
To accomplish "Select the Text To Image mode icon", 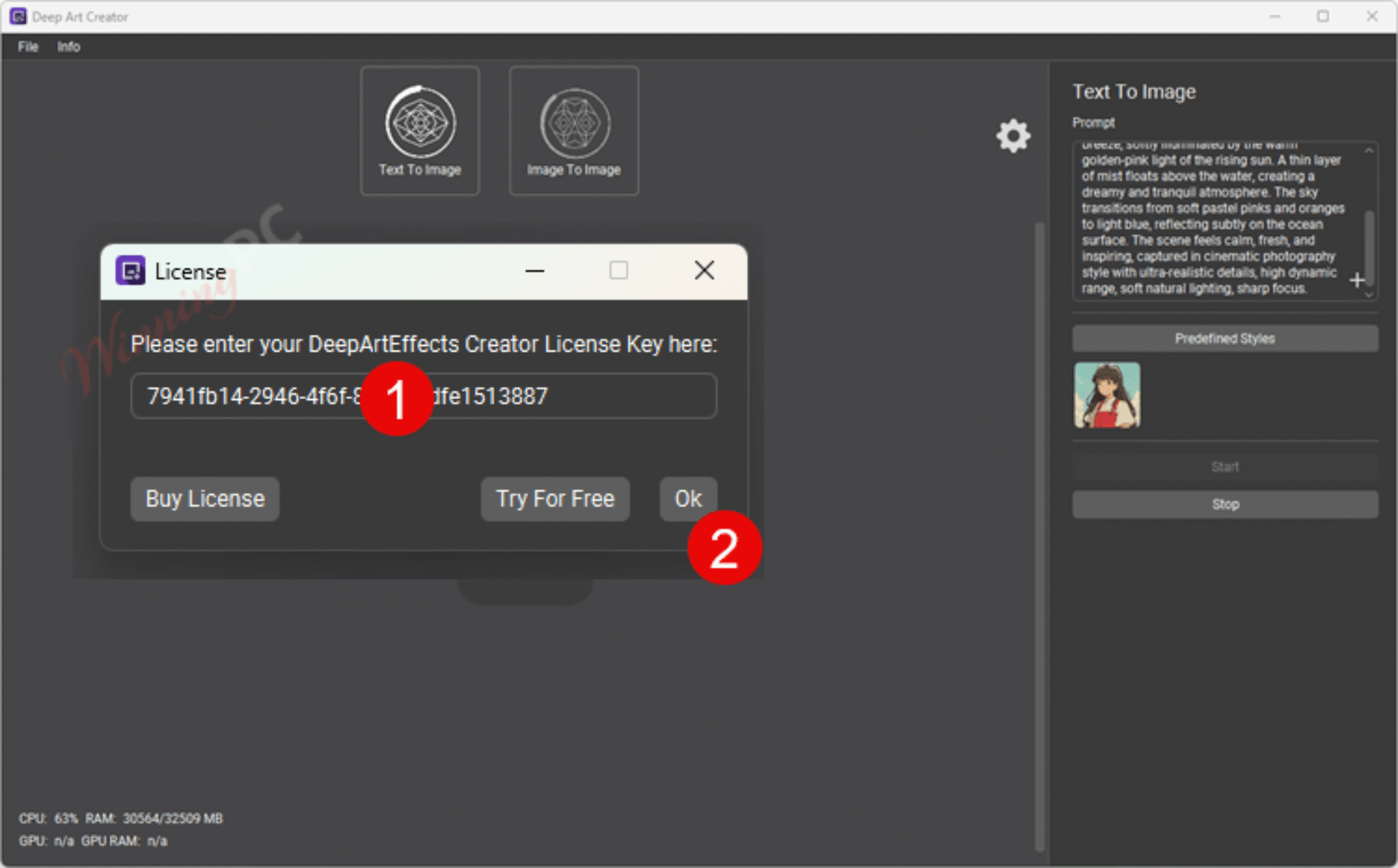I will coord(420,130).
